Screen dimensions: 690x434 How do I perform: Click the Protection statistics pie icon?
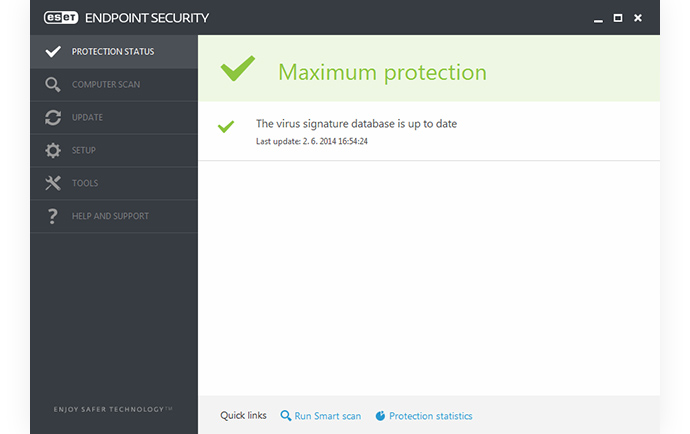tap(380, 416)
